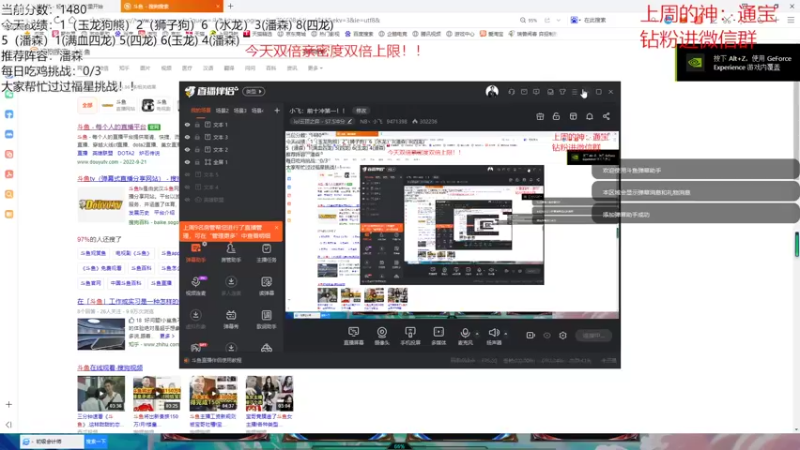Click the browser sidebar plus icon
The width and height of the screenshot is (800, 450).
coord(9,405)
